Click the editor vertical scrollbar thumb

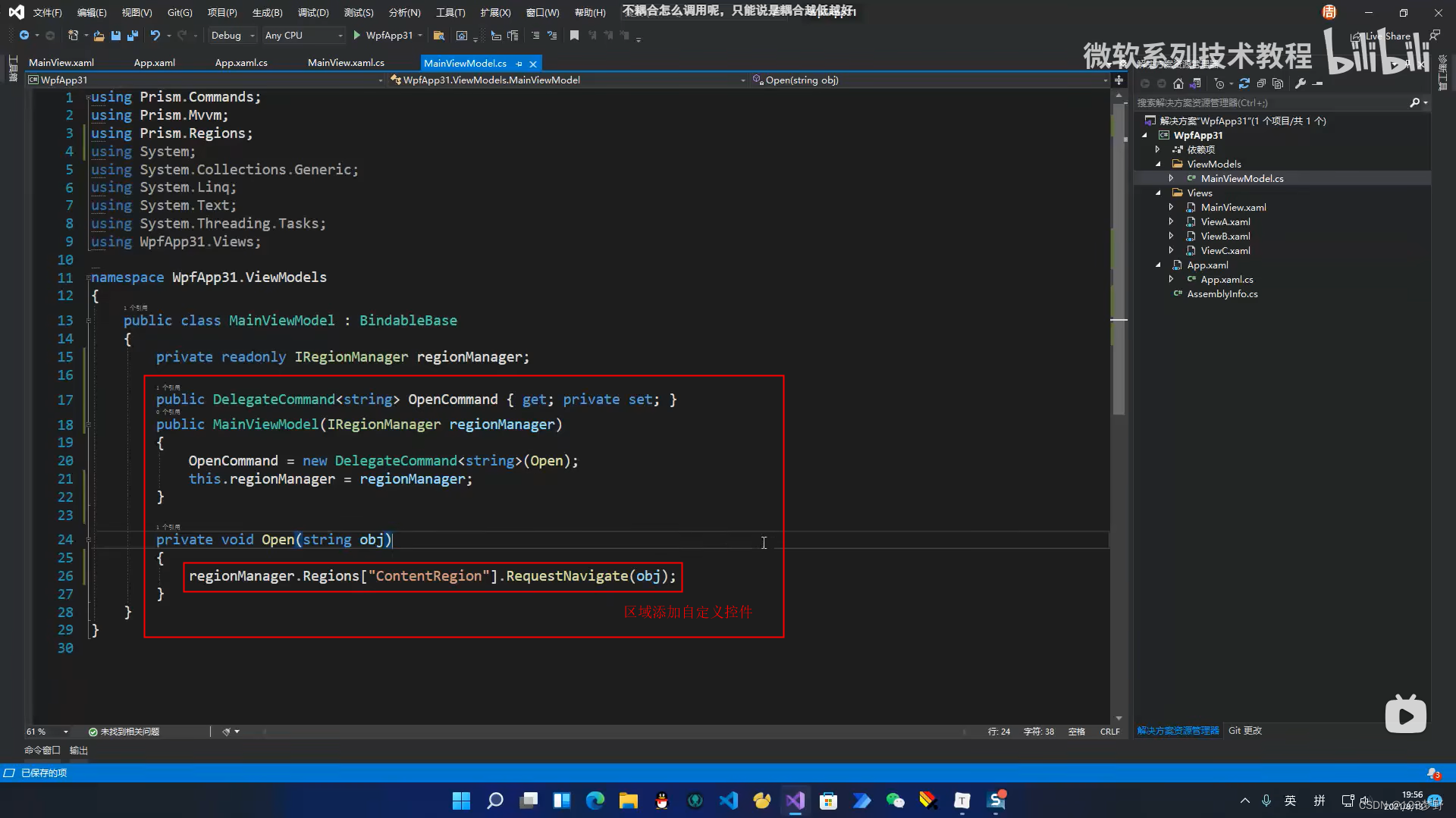(1119, 258)
